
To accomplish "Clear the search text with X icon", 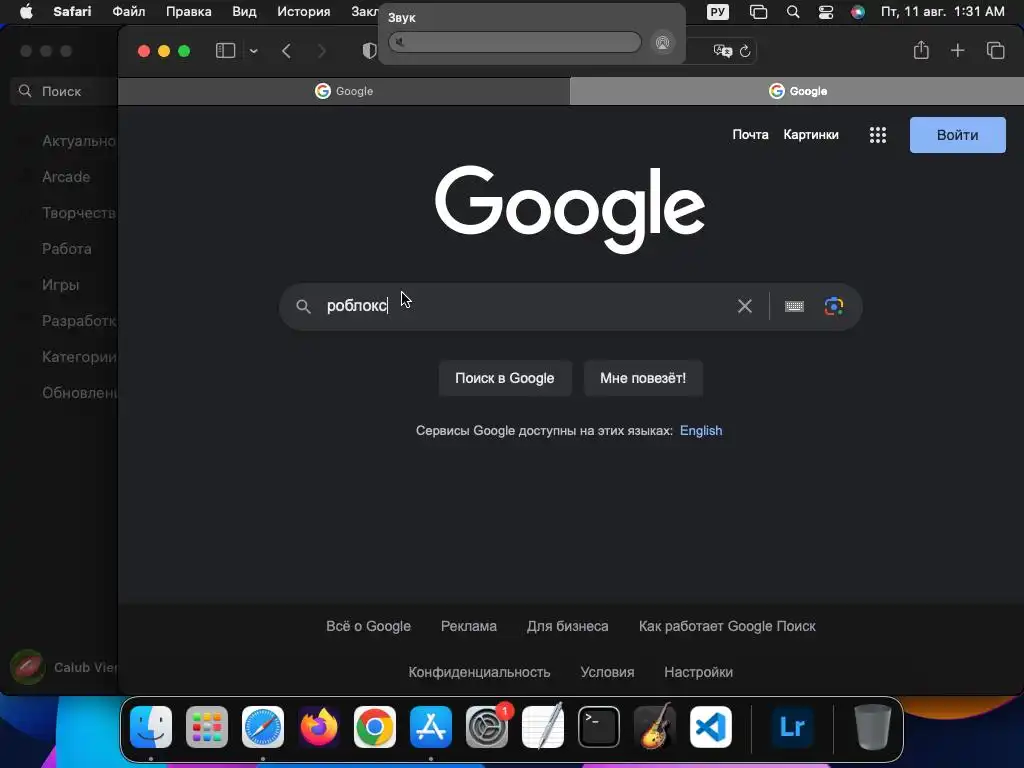I will (744, 306).
